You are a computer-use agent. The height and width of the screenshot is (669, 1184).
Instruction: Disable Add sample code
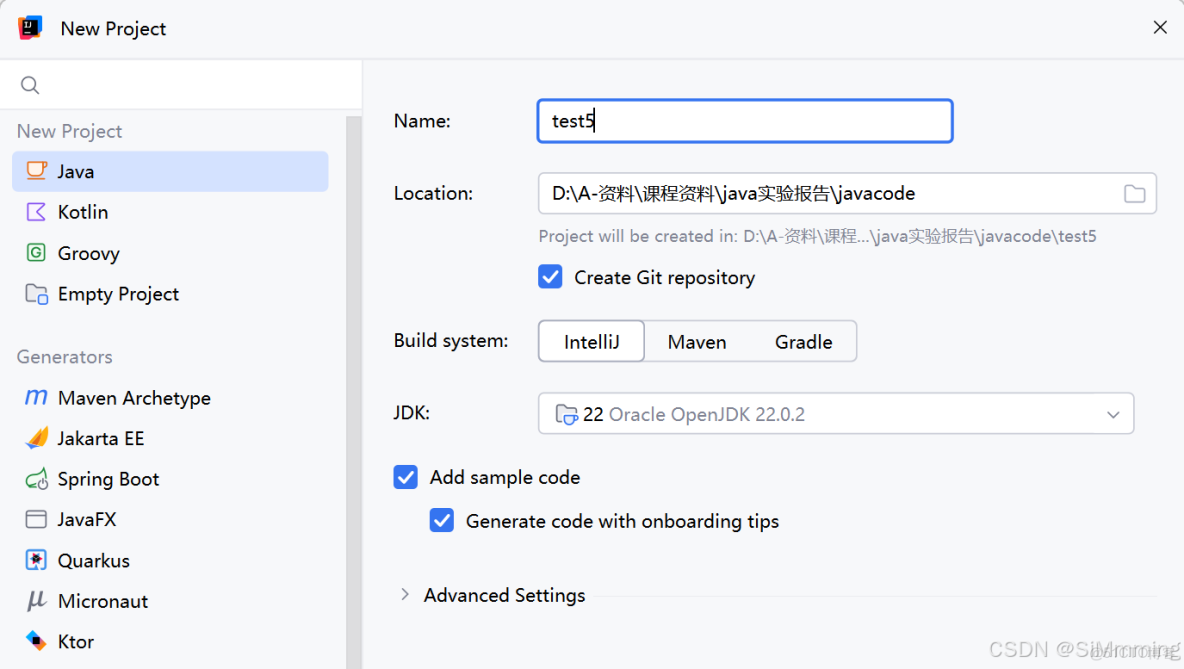point(405,477)
